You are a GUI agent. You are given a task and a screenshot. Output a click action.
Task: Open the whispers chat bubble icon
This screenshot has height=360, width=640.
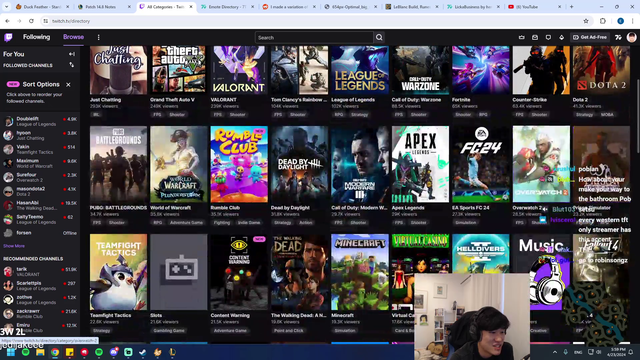click(548, 38)
